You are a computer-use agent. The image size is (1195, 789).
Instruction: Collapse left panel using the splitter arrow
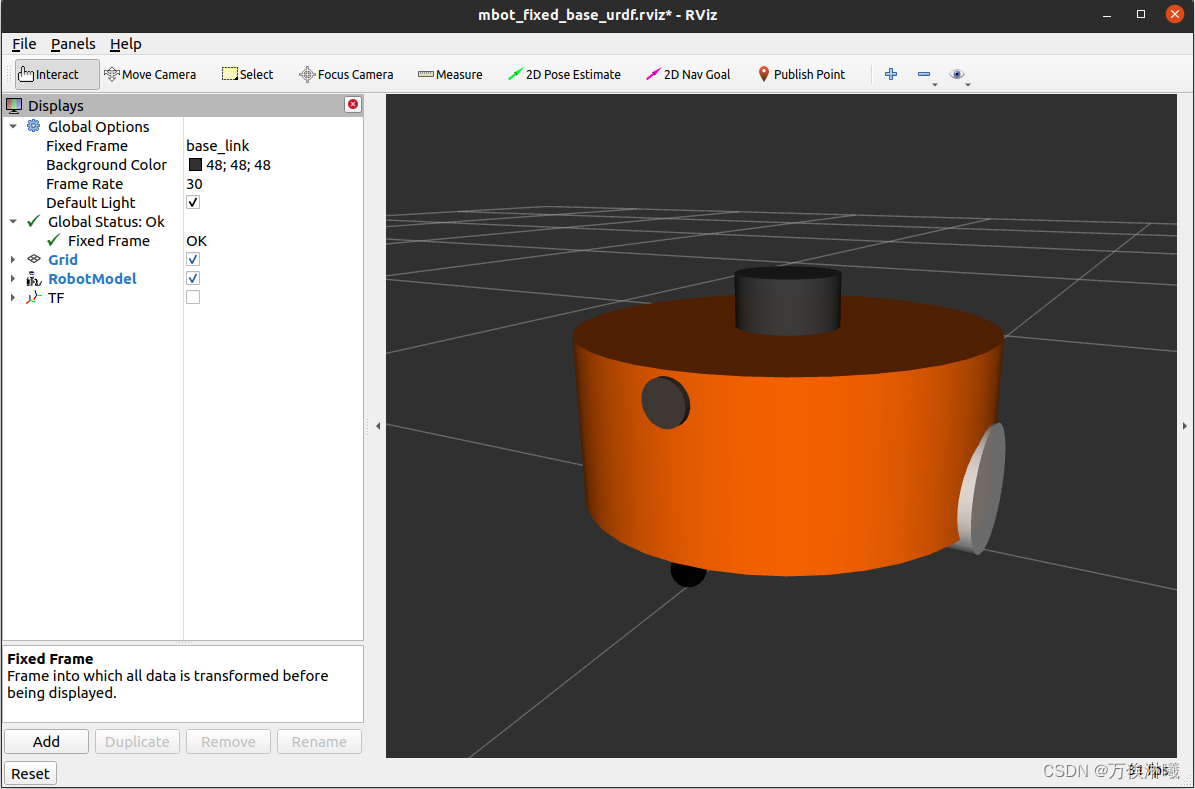tap(378, 426)
